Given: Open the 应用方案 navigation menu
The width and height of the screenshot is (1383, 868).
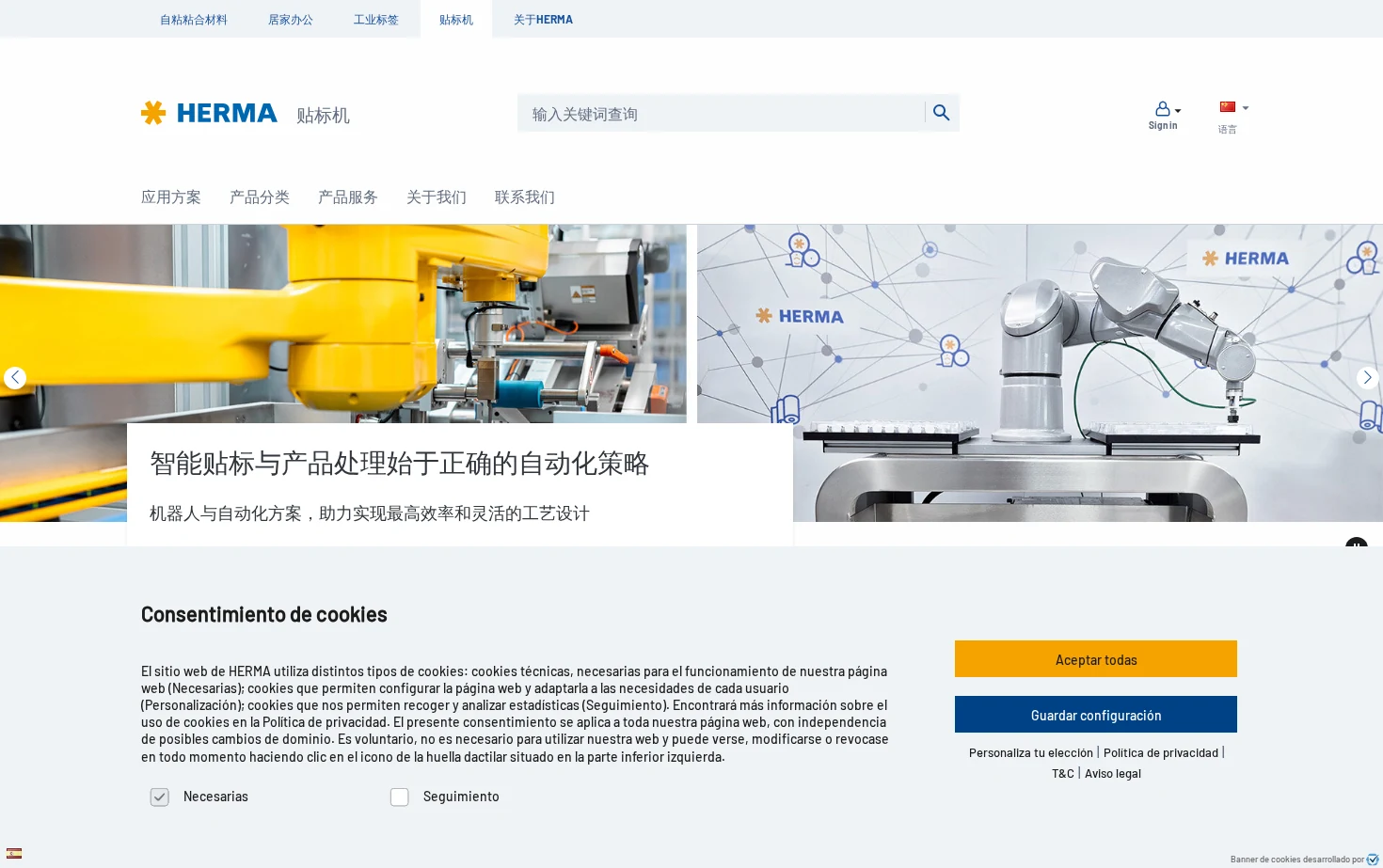Looking at the screenshot, I should 171,197.
